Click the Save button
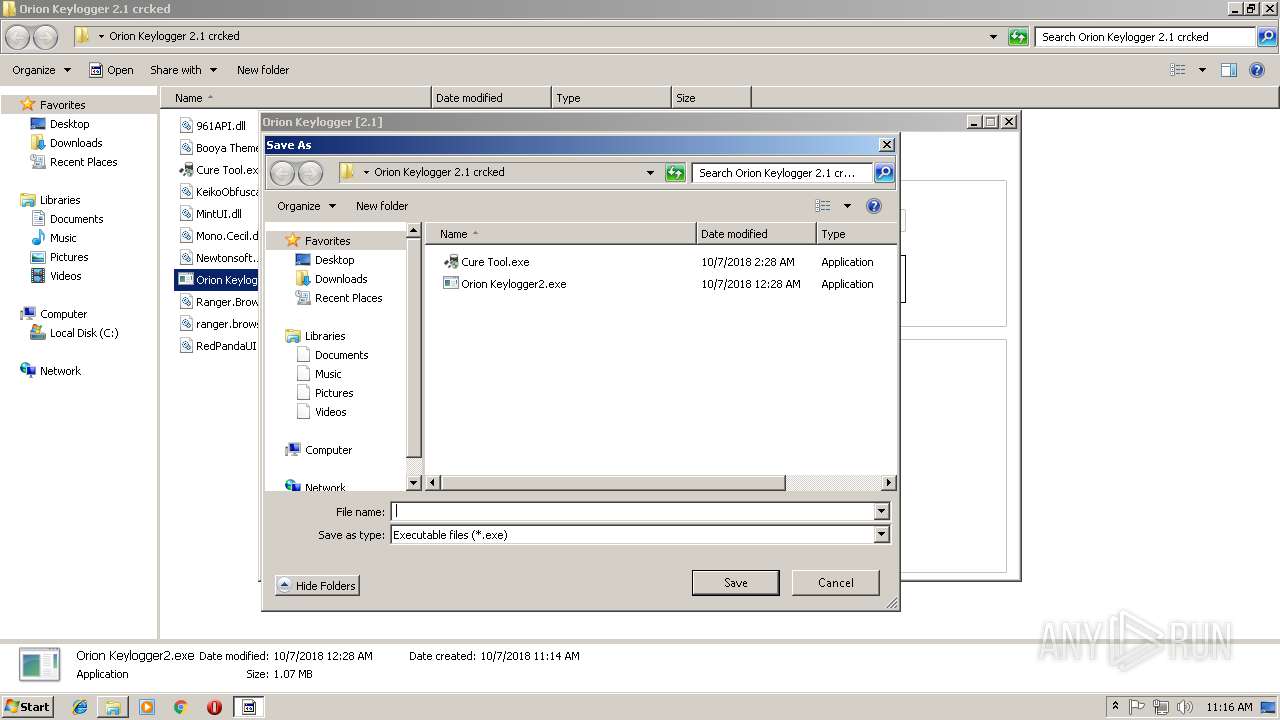This screenshot has width=1280, height=720. 735,583
